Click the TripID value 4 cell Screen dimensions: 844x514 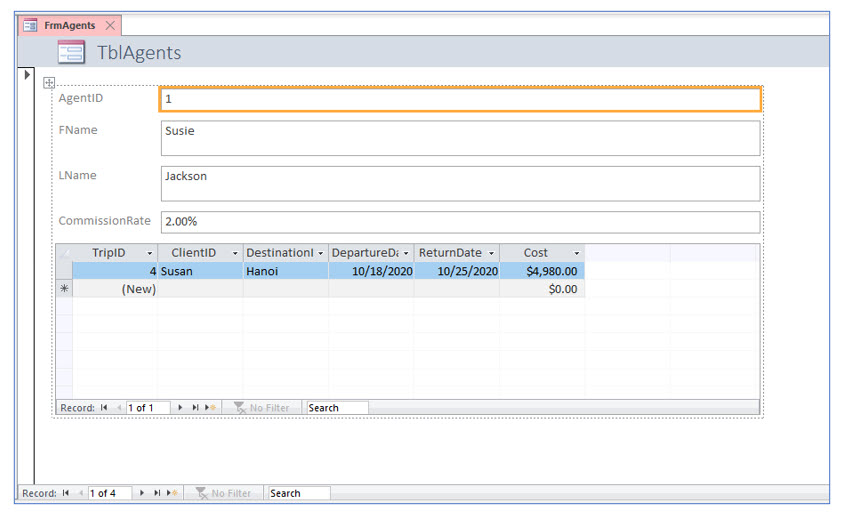pyautogui.click(x=115, y=271)
